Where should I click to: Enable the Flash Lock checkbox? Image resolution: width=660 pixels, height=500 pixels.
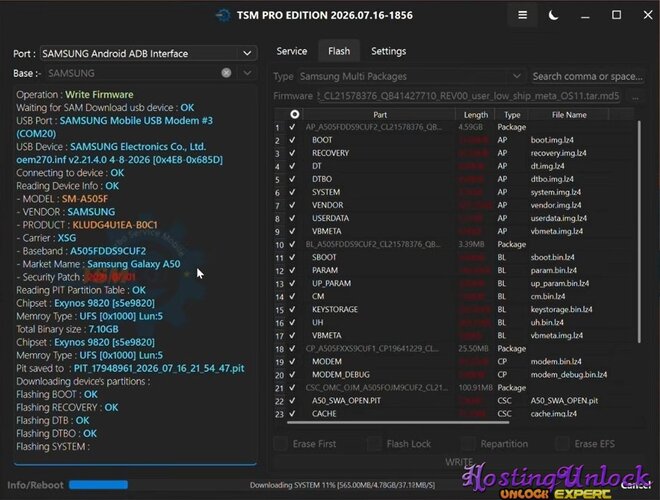click(x=374, y=444)
